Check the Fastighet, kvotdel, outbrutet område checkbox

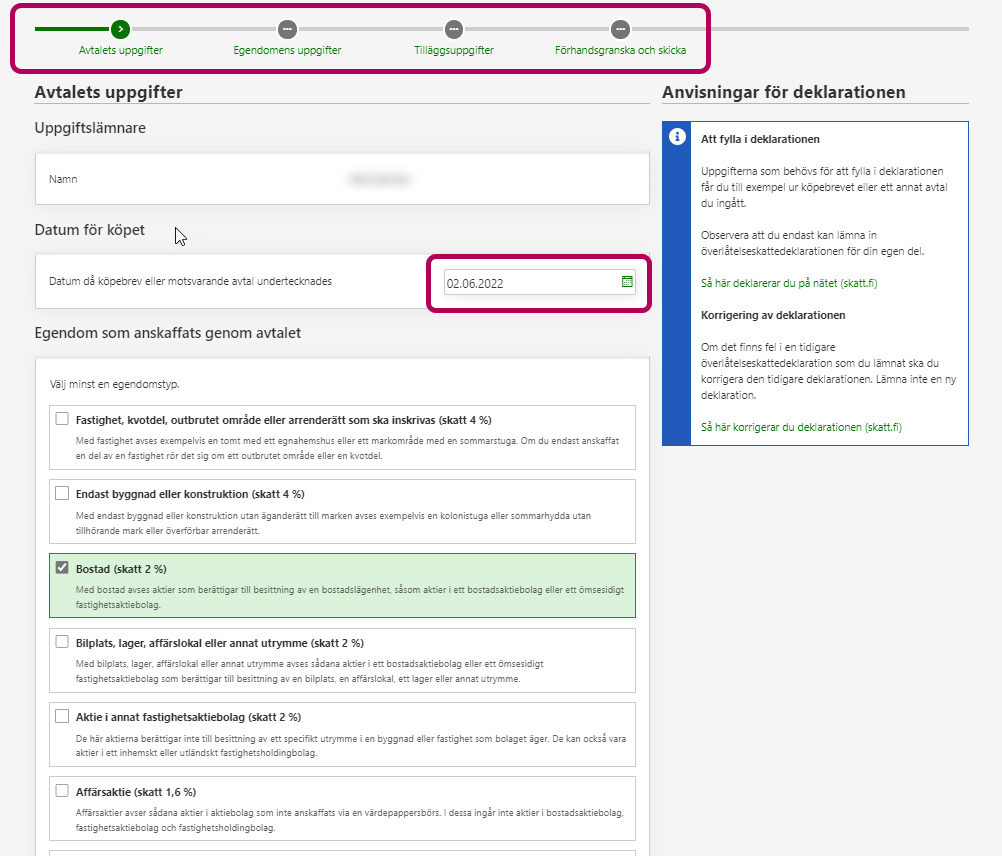pyautogui.click(x=62, y=419)
